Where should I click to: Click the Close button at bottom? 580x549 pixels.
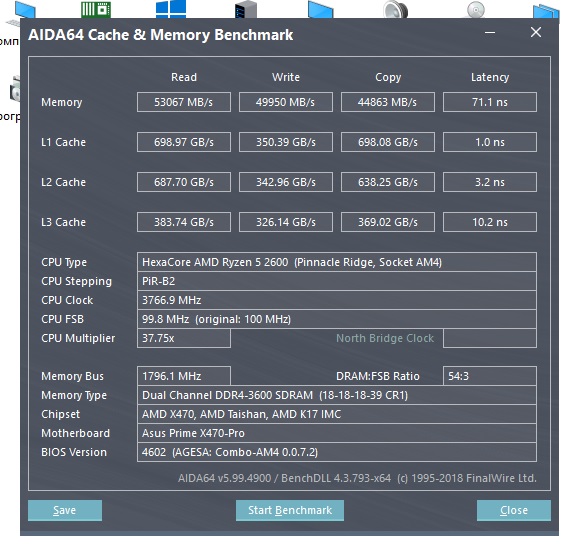pyautogui.click(x=513, y=510)
